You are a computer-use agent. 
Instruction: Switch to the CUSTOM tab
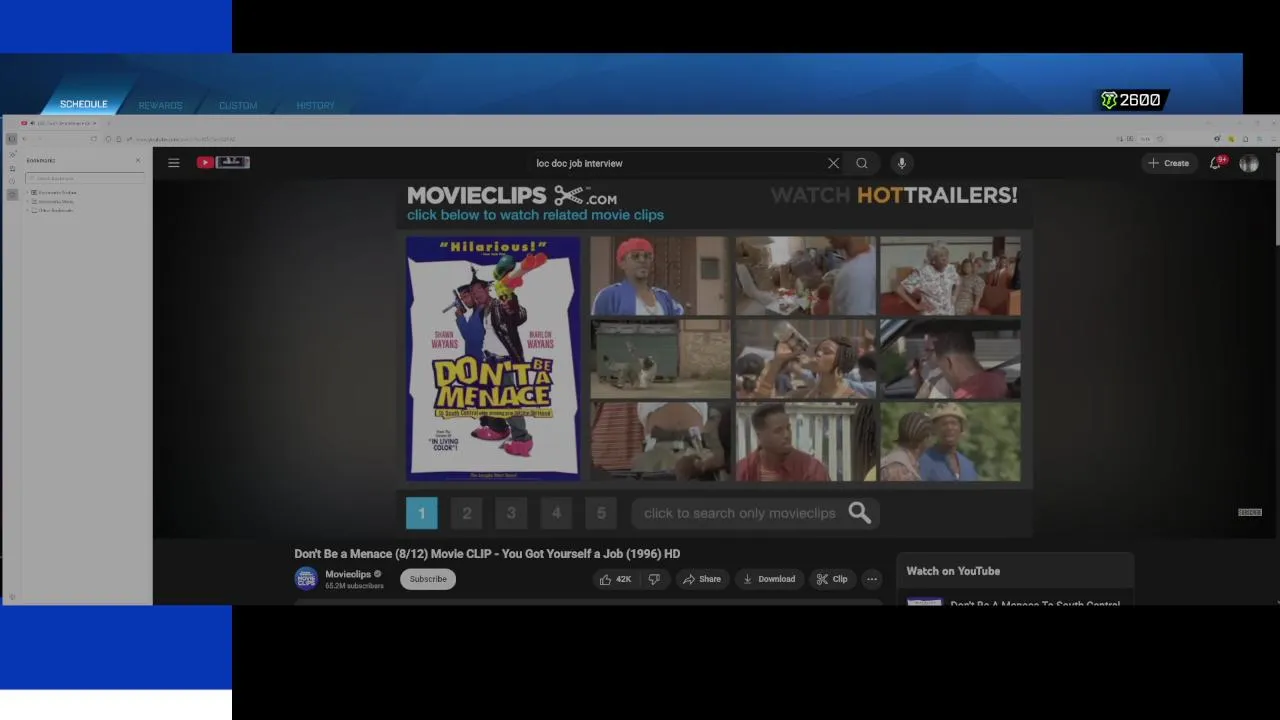pyautogui.click(x=238, y=105)
